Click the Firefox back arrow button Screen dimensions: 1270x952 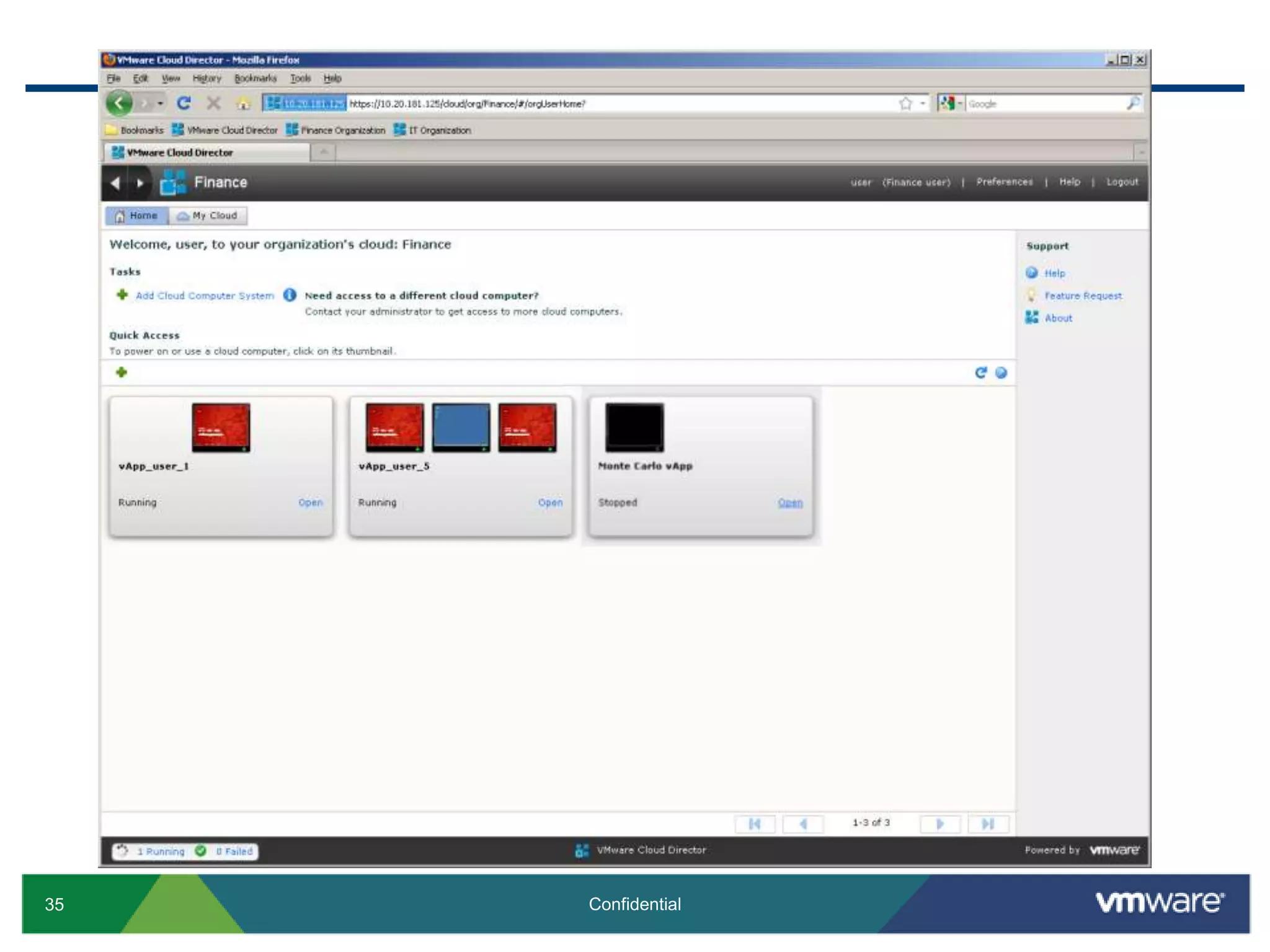tap(120, 103)
